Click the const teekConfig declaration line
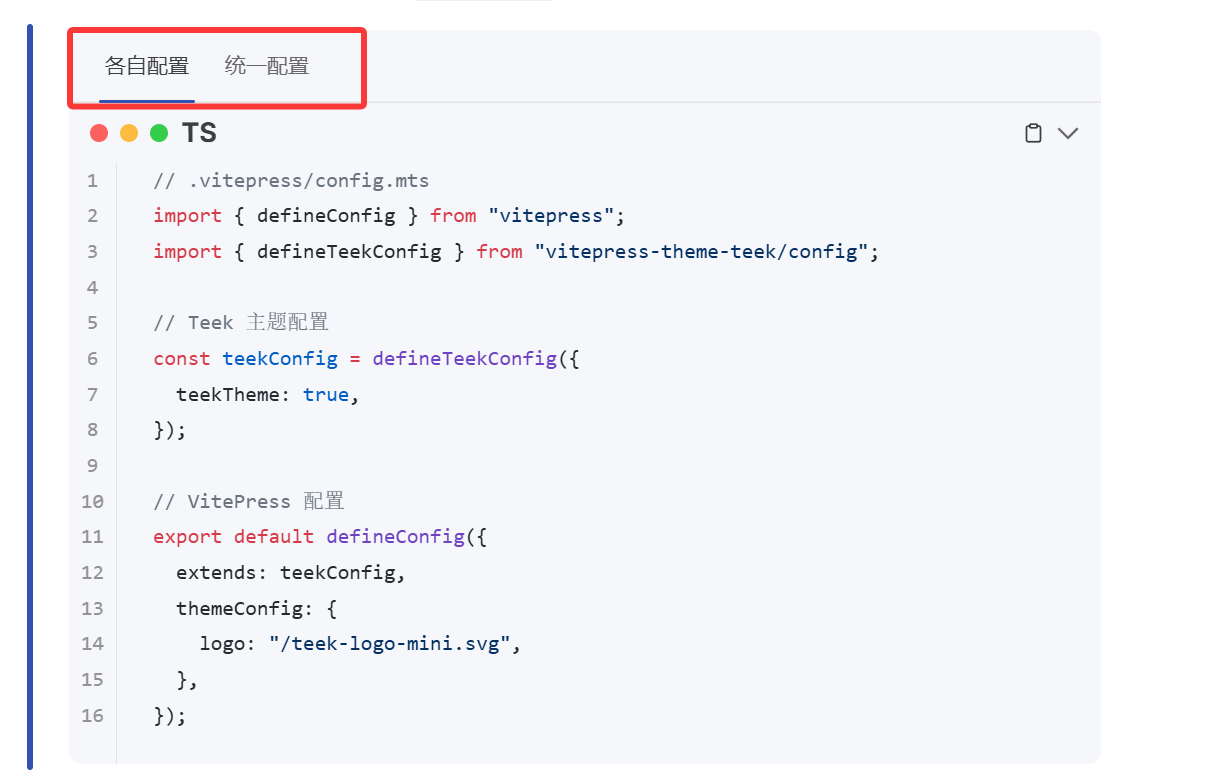Screen dimensions: 1215x783 tap(366, 359)
